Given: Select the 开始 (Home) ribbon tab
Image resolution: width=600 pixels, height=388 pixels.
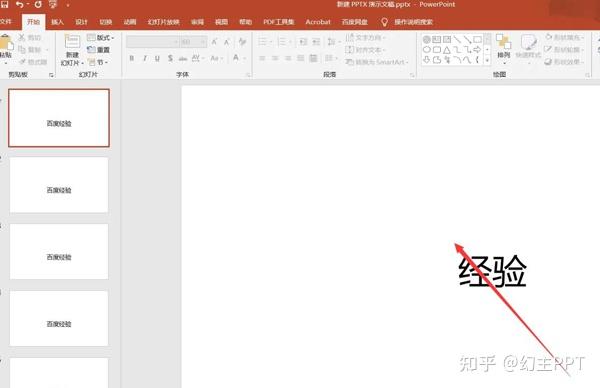Looking at the screenshot, I should (x=33, y=22).
